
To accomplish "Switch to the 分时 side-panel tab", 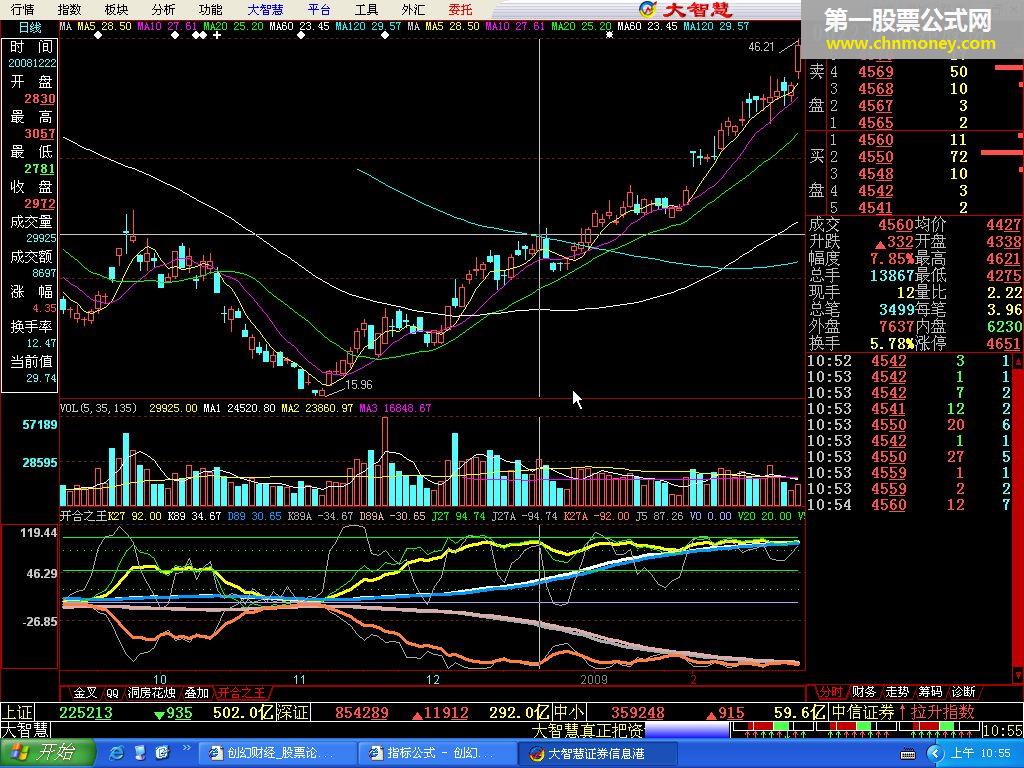I will (x=831, y=692).
